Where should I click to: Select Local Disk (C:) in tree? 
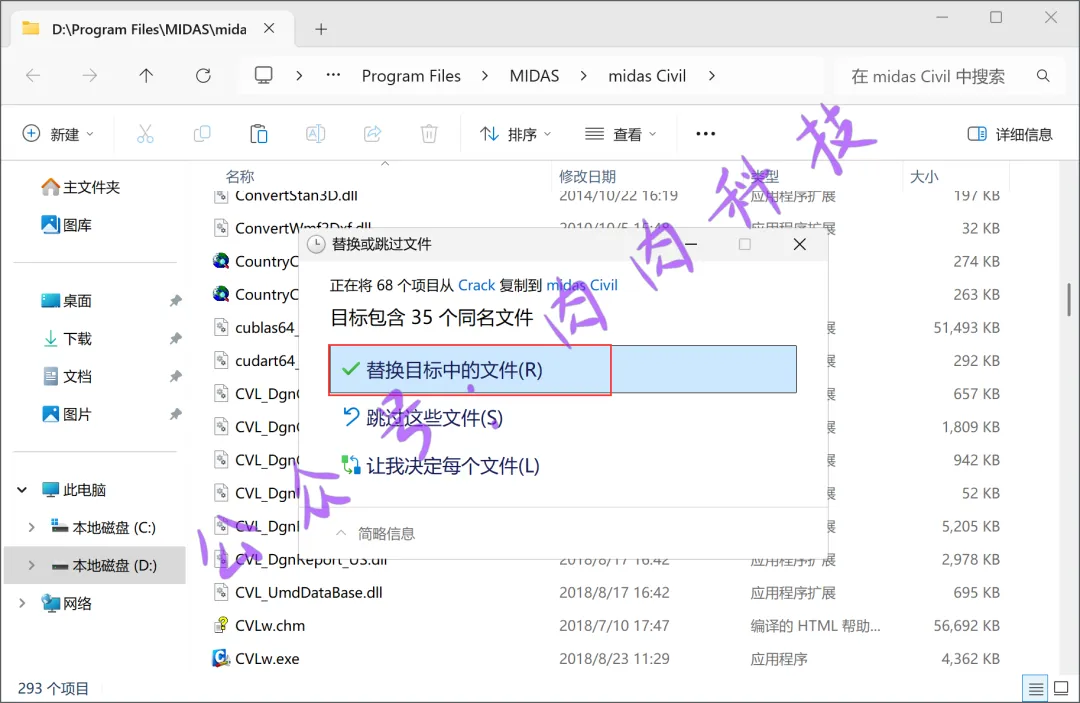pyautogui.click(x=103, y=527)
